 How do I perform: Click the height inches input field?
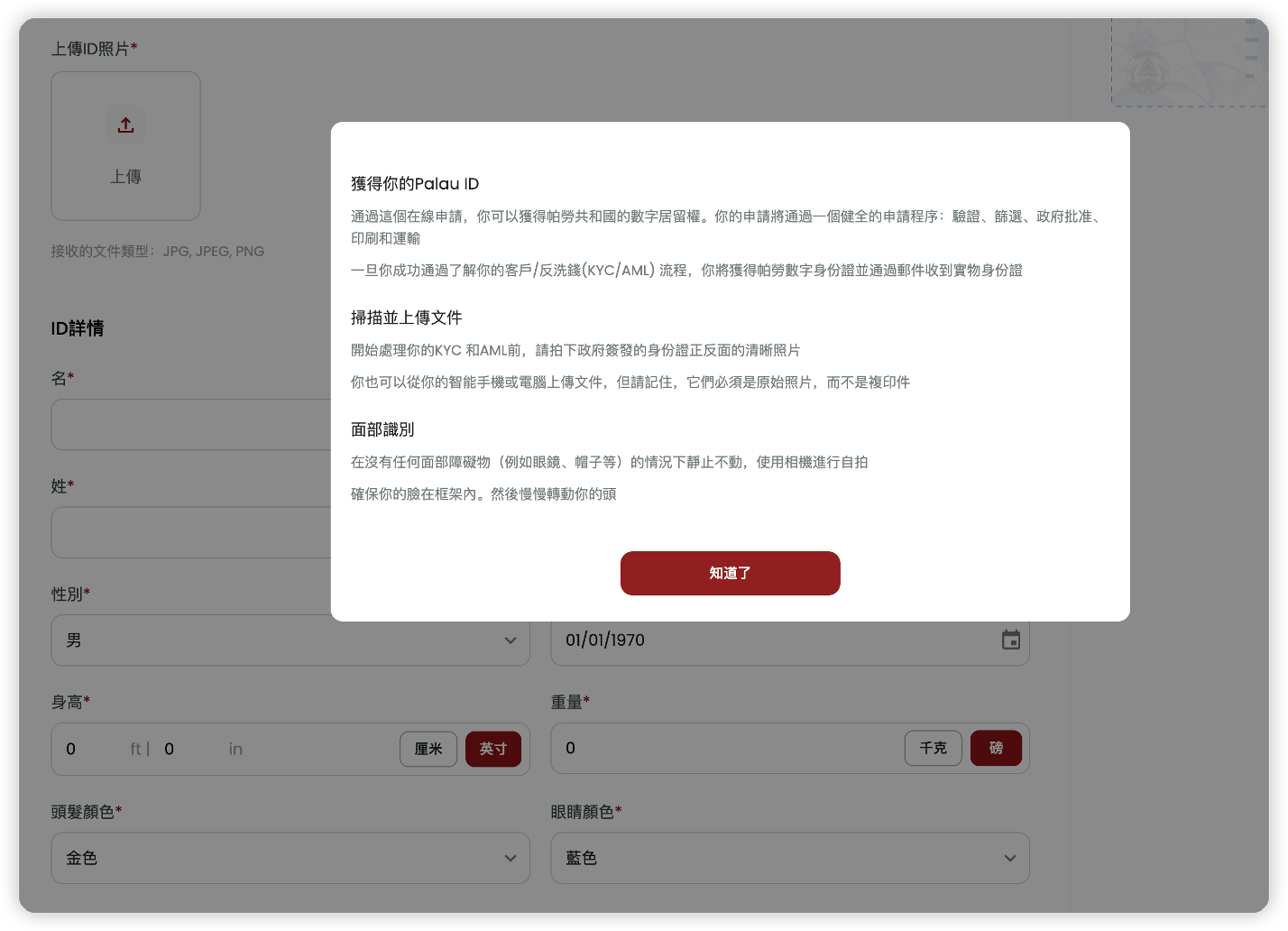coord(193,749)
